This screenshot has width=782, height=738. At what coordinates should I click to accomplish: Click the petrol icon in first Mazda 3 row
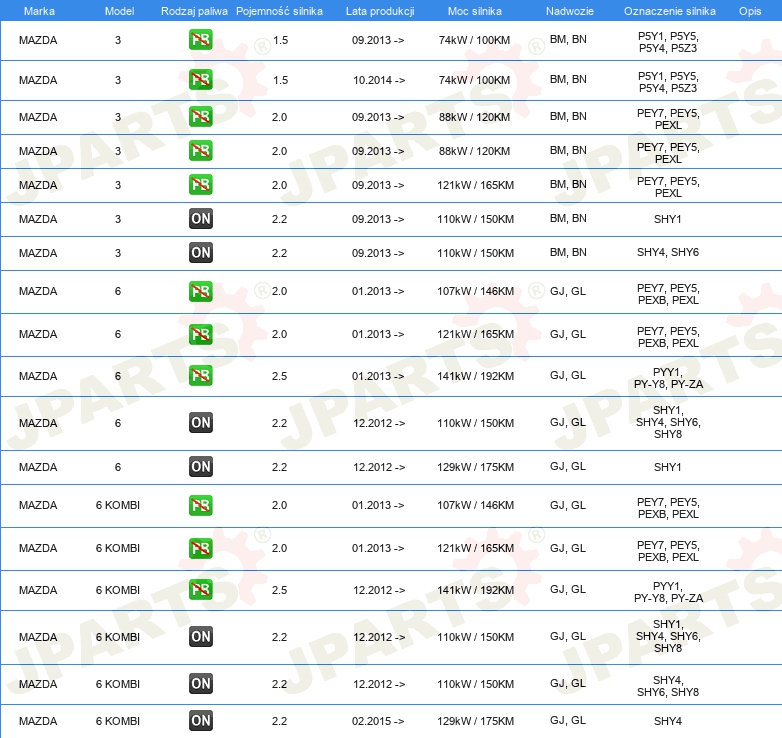point(200,40)
